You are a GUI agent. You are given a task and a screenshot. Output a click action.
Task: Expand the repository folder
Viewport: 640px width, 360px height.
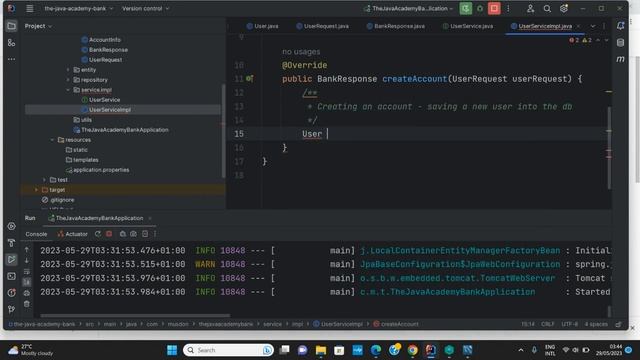pos(68,80)
